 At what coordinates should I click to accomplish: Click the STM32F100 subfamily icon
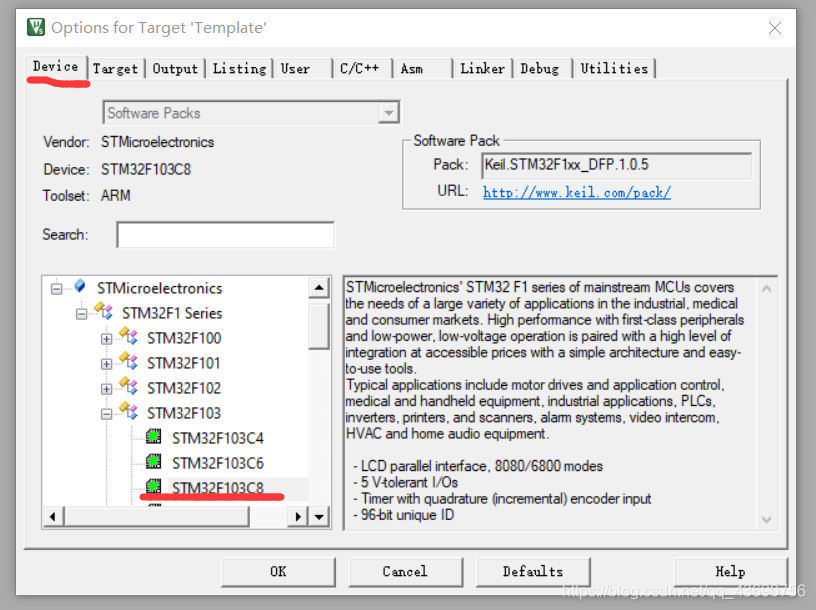(129, 336)
